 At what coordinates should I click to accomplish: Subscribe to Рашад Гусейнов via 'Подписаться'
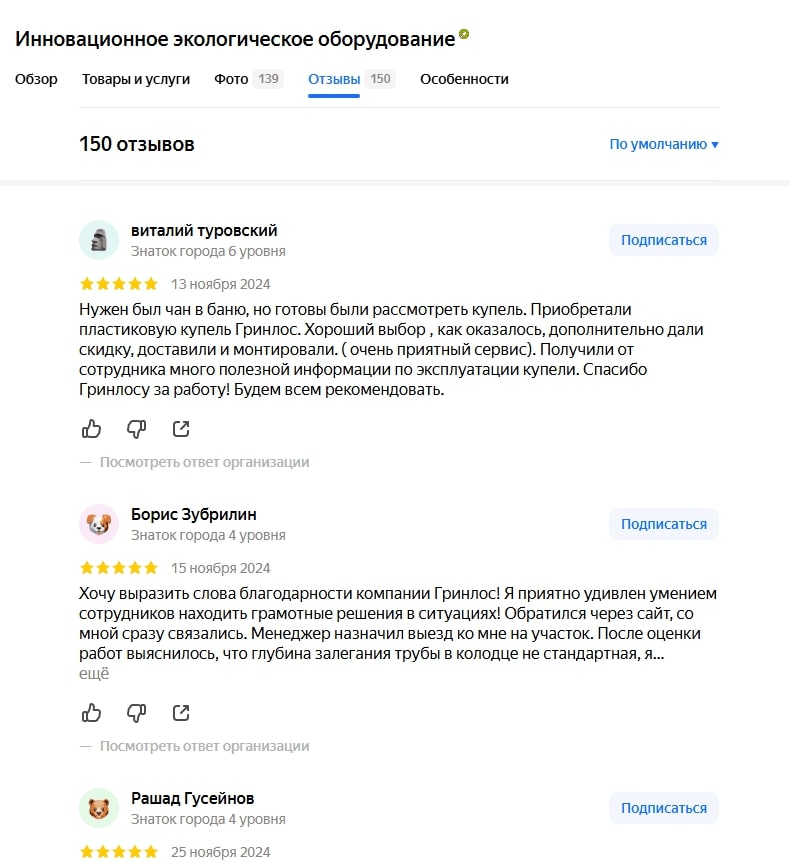point(663,808)
